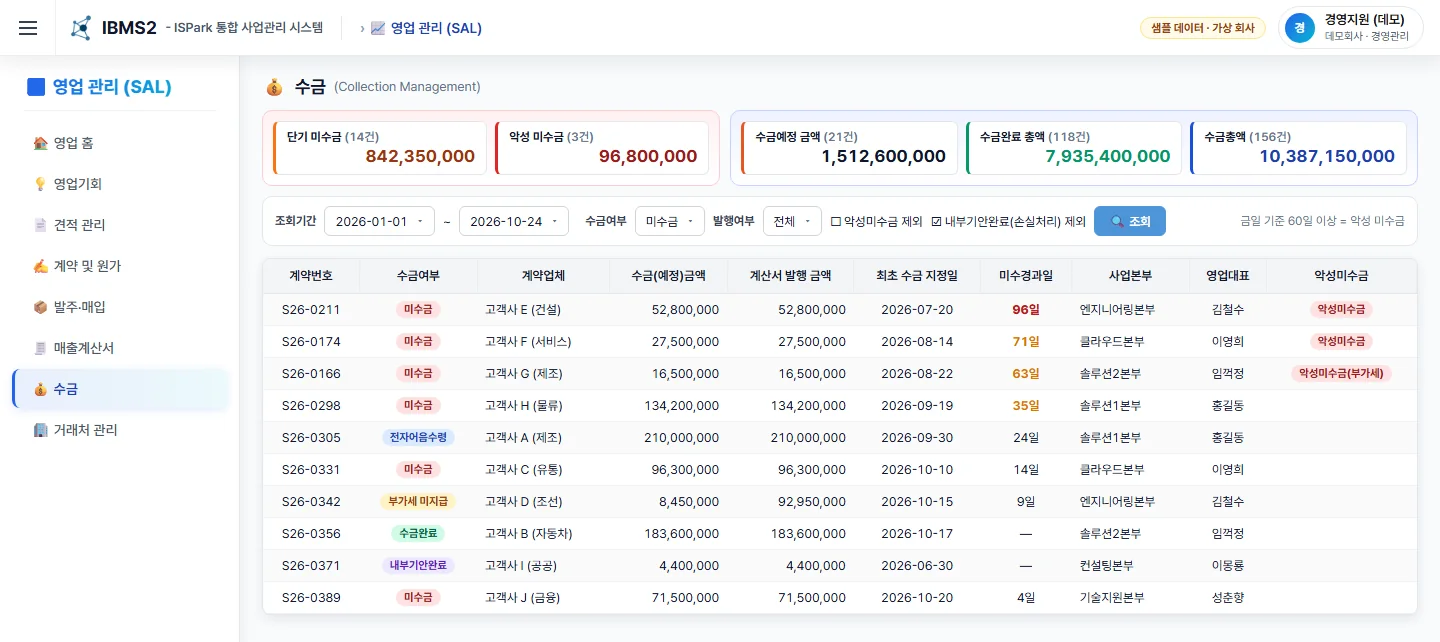
Task: Click the blue square by sidebar title
Action: tap(36, 87)
